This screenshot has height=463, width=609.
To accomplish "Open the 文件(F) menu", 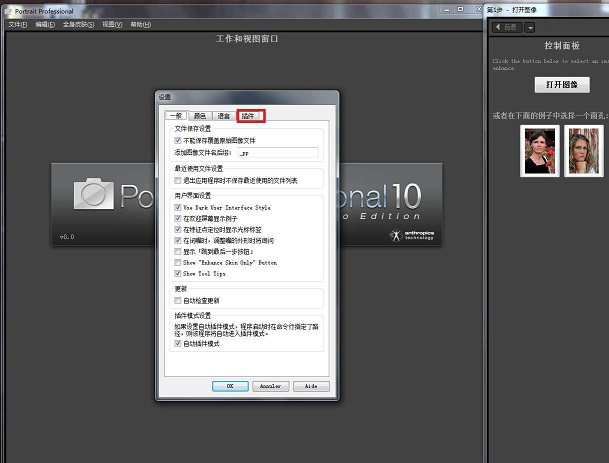I will [18, 24].
